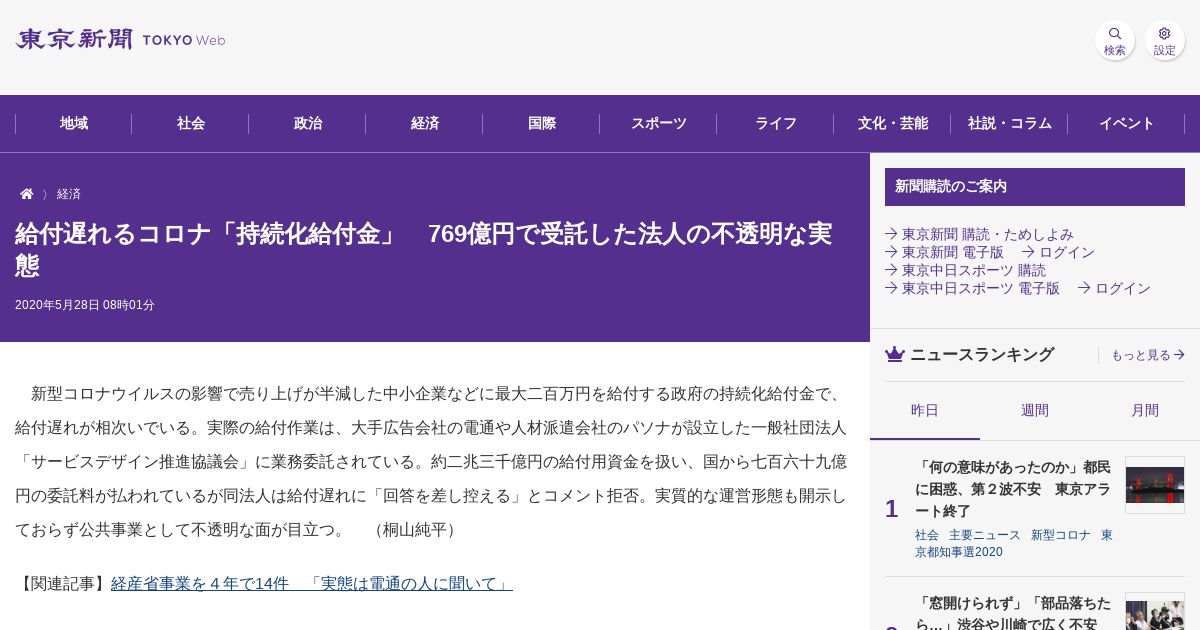This screenshot has height=630, width=1200.
Task: Click 東京中日スポーツ 購読 link
Action: 965,270
